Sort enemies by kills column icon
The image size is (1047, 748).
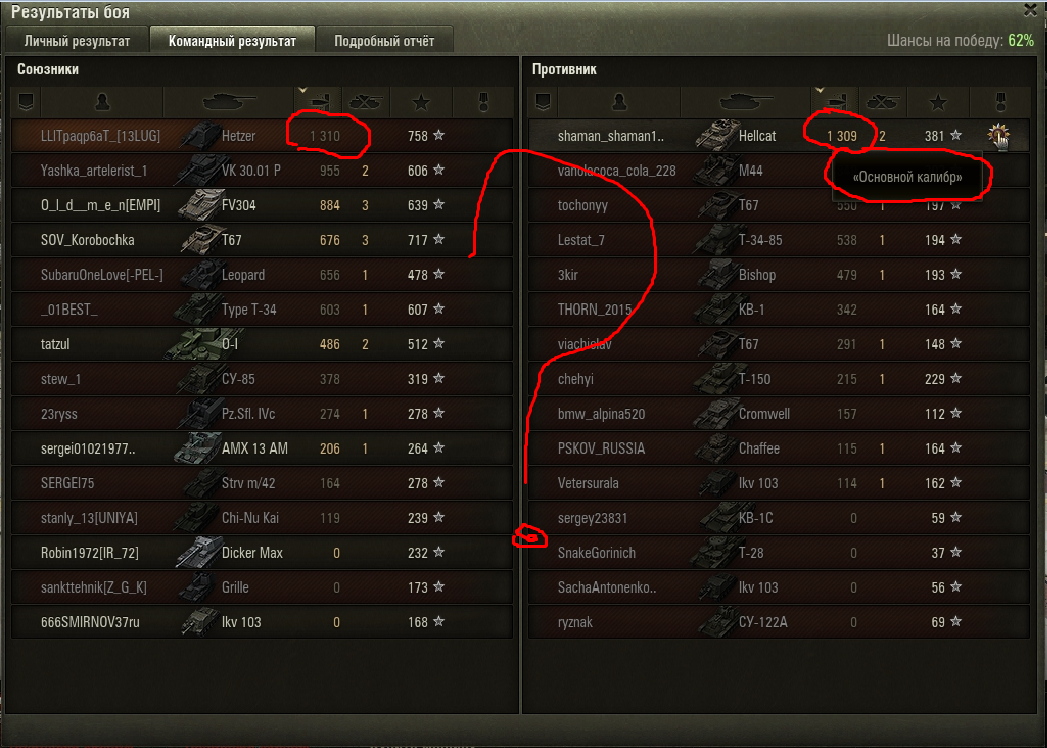pyautogui.click(x=882, y=102)
